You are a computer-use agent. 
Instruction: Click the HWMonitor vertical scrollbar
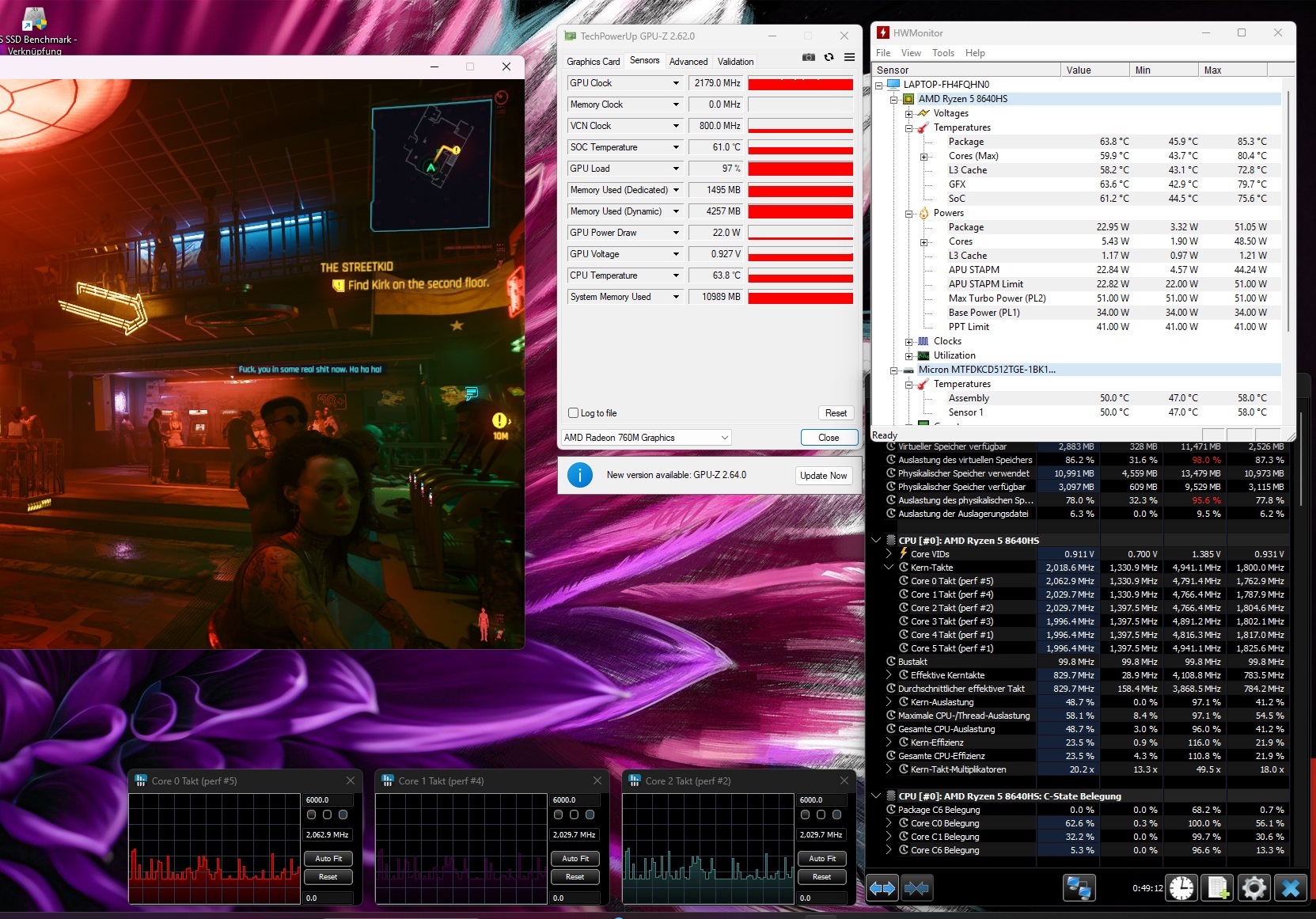click(x=1288, y=210)
